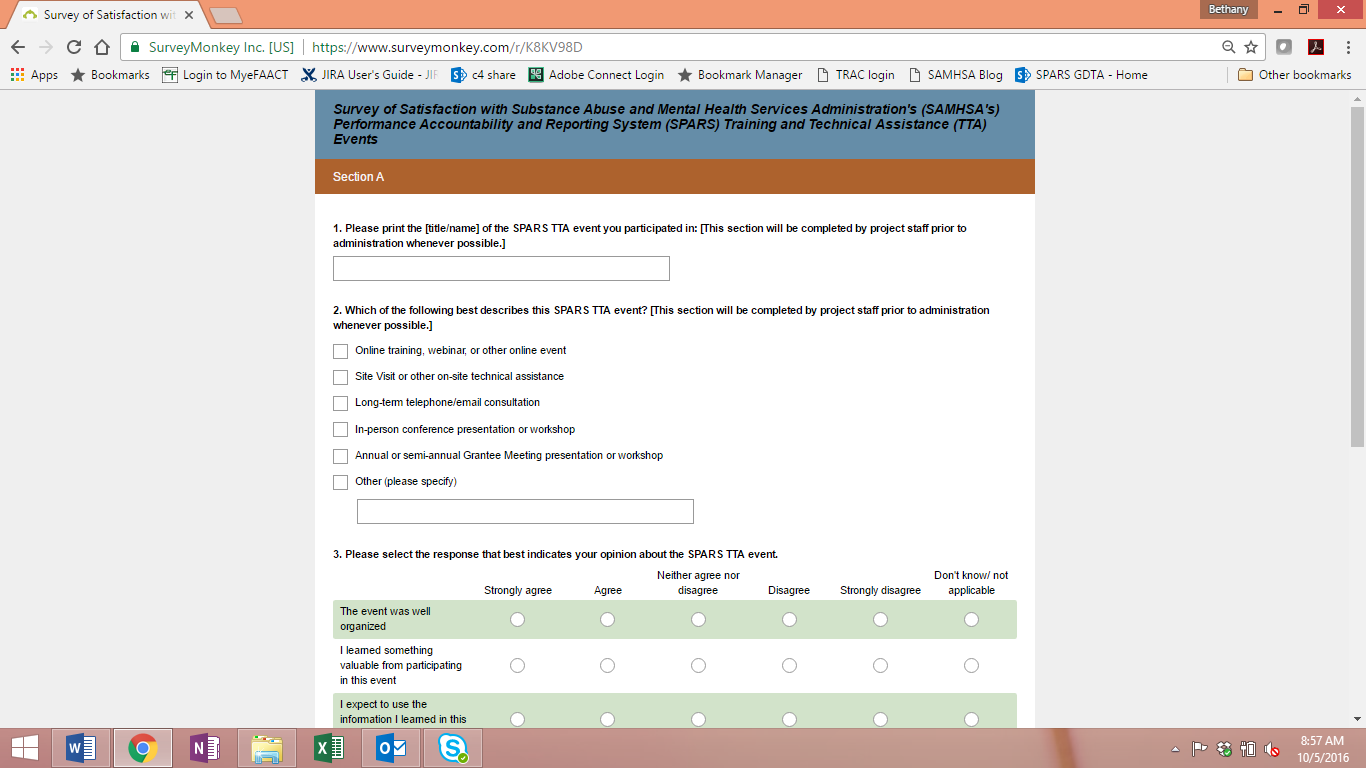The width and height of the screenshot is (1366, 768).
Task: Expand Other bookmarks folder
Action: coord(1295,75)
